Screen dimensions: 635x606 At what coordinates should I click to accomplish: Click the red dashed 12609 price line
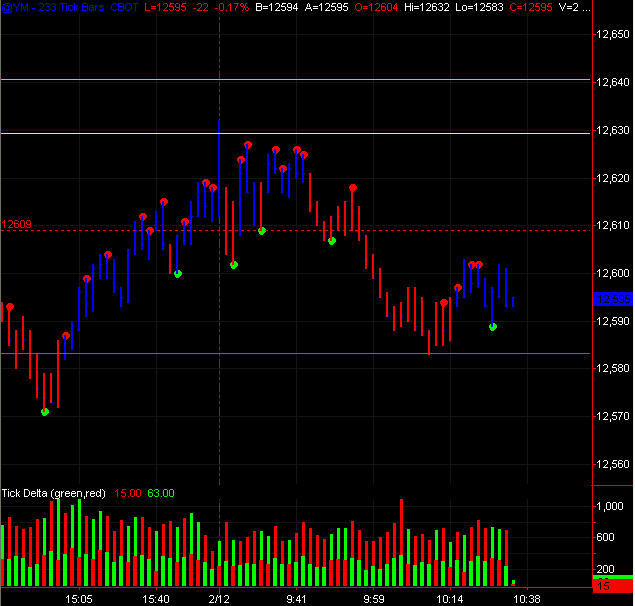[x=295, y=230]
